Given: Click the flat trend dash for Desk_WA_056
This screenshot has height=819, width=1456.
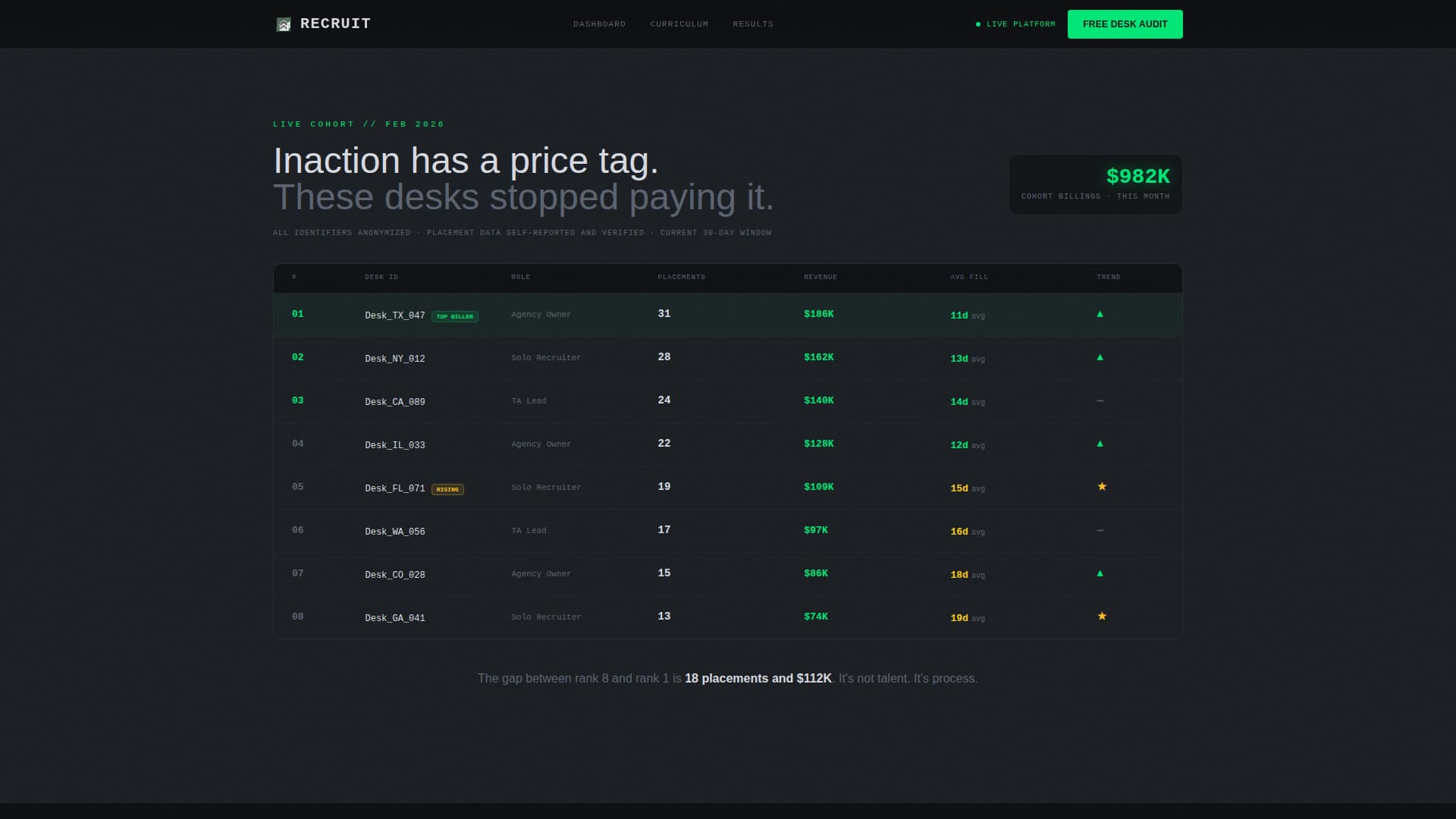Looking at the screenshot, I should click(x=1100, y=530).
